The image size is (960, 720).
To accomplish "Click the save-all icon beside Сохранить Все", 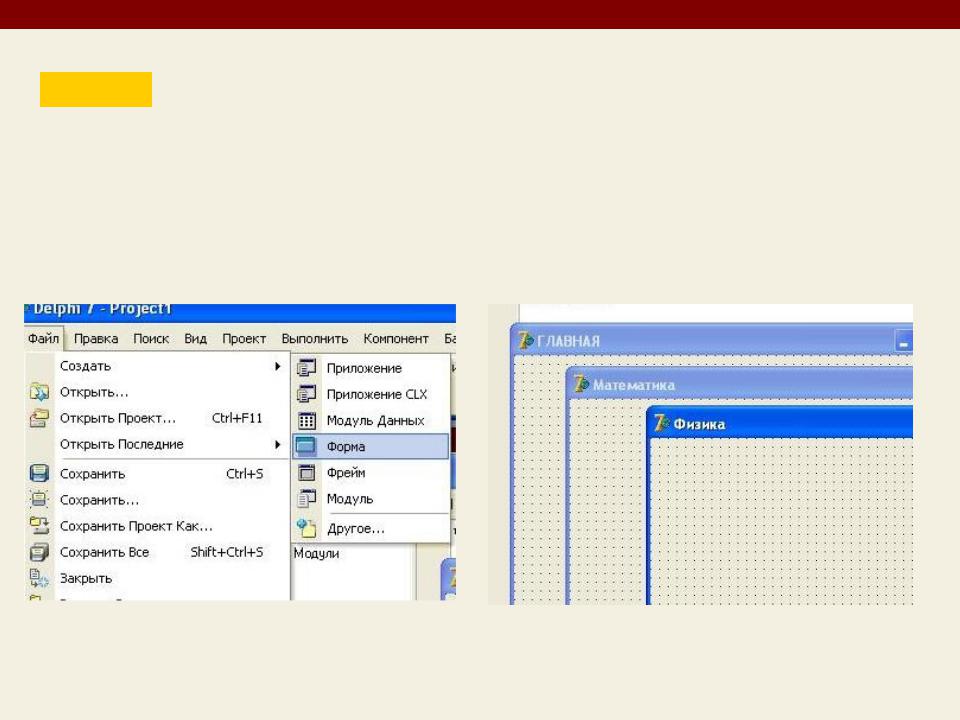I will pyautogui.click(x=39, y=552).
